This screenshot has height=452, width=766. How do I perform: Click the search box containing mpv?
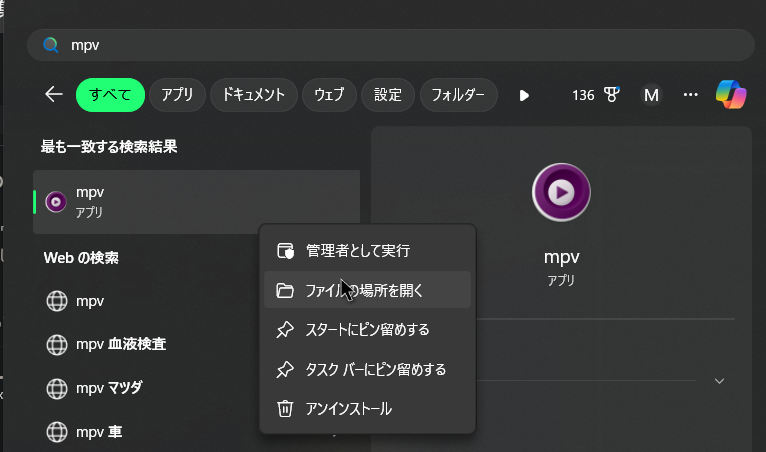(391, 45)
